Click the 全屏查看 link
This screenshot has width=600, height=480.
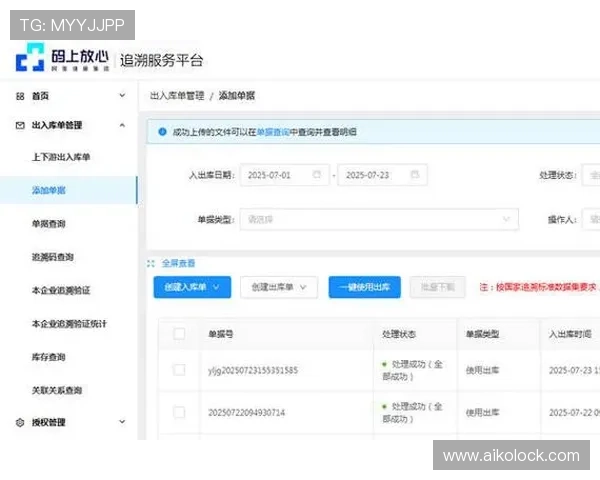(178, 263)
